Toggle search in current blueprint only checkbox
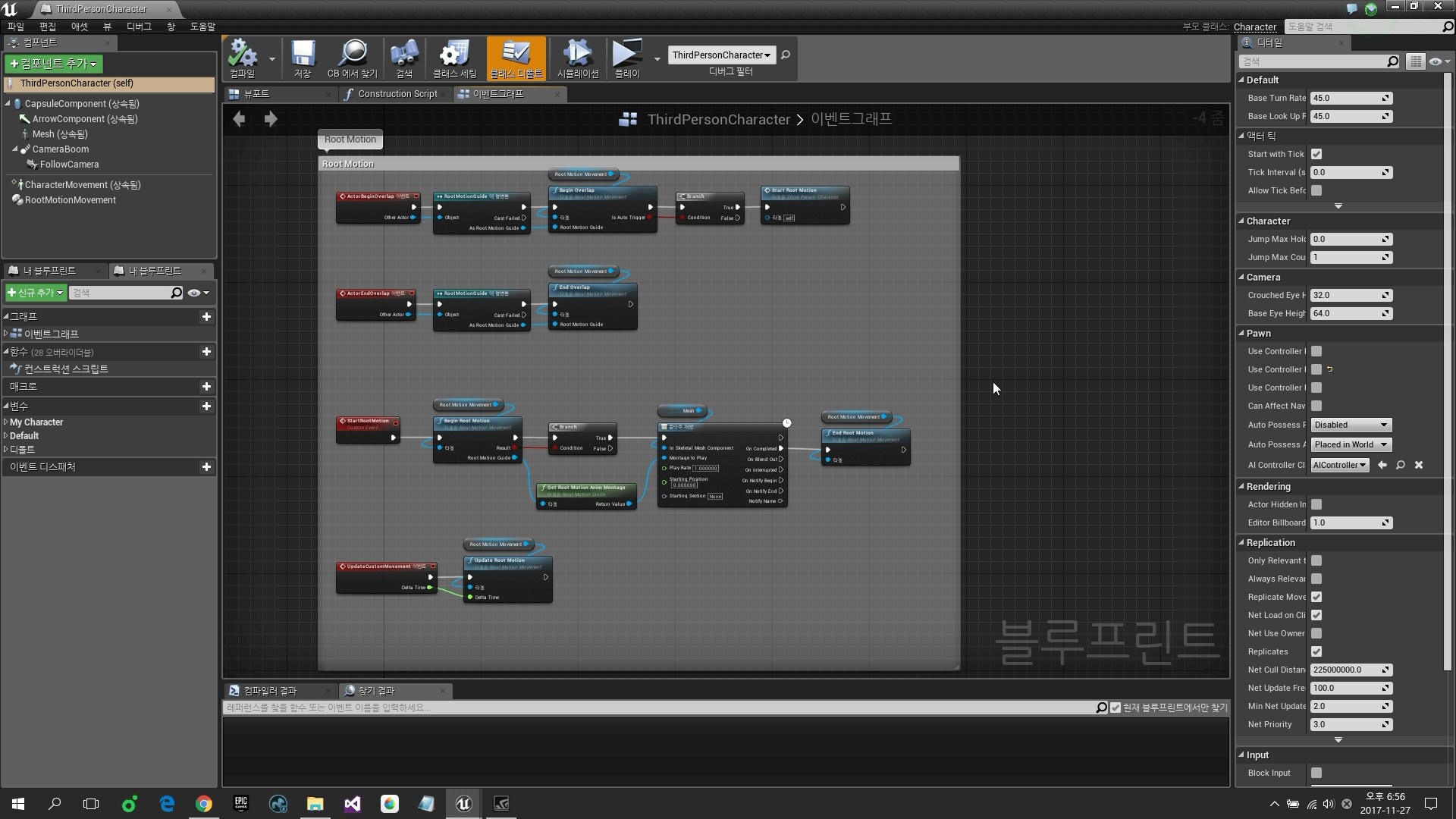This screenshot has height=819, width=1456. click(x=1116, y=708)
